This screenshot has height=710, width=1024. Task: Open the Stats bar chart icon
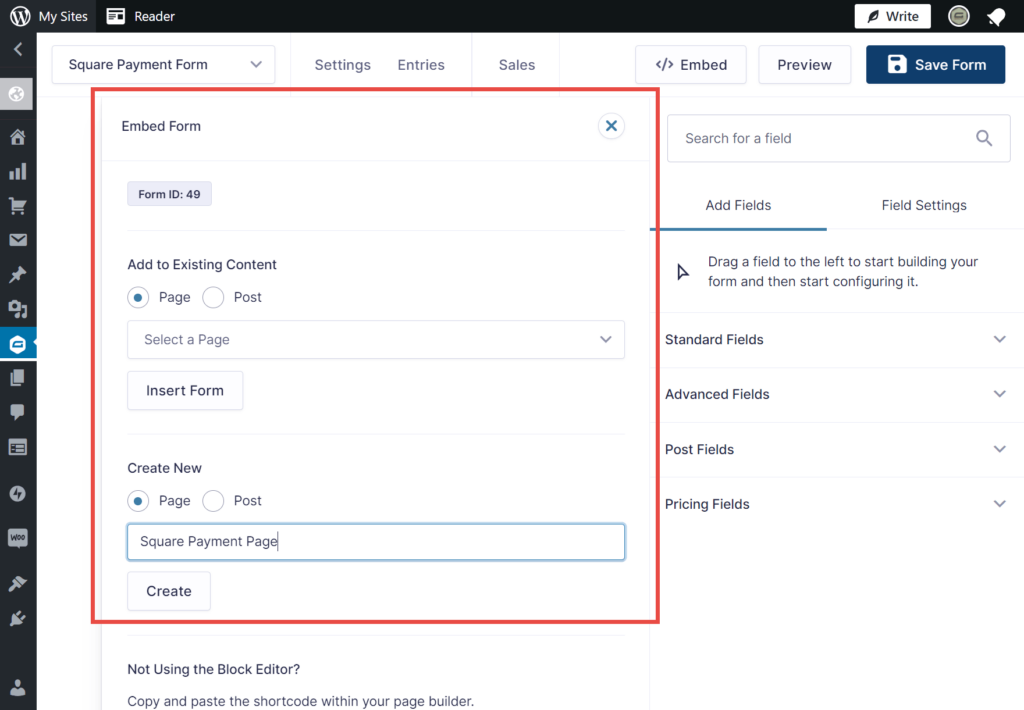click(17, 171)
